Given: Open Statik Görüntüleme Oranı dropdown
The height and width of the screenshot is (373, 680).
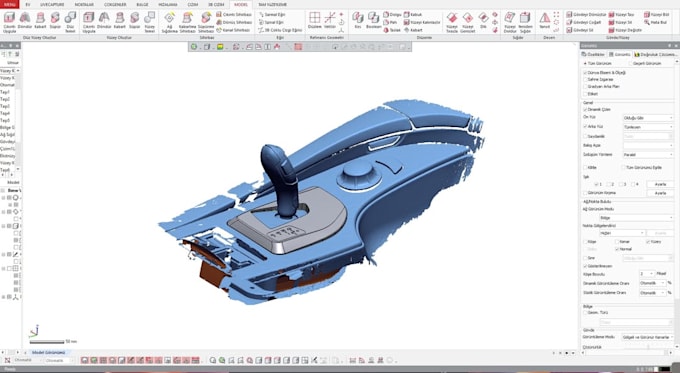Looking at the screenshot, I should click(652, 293).
